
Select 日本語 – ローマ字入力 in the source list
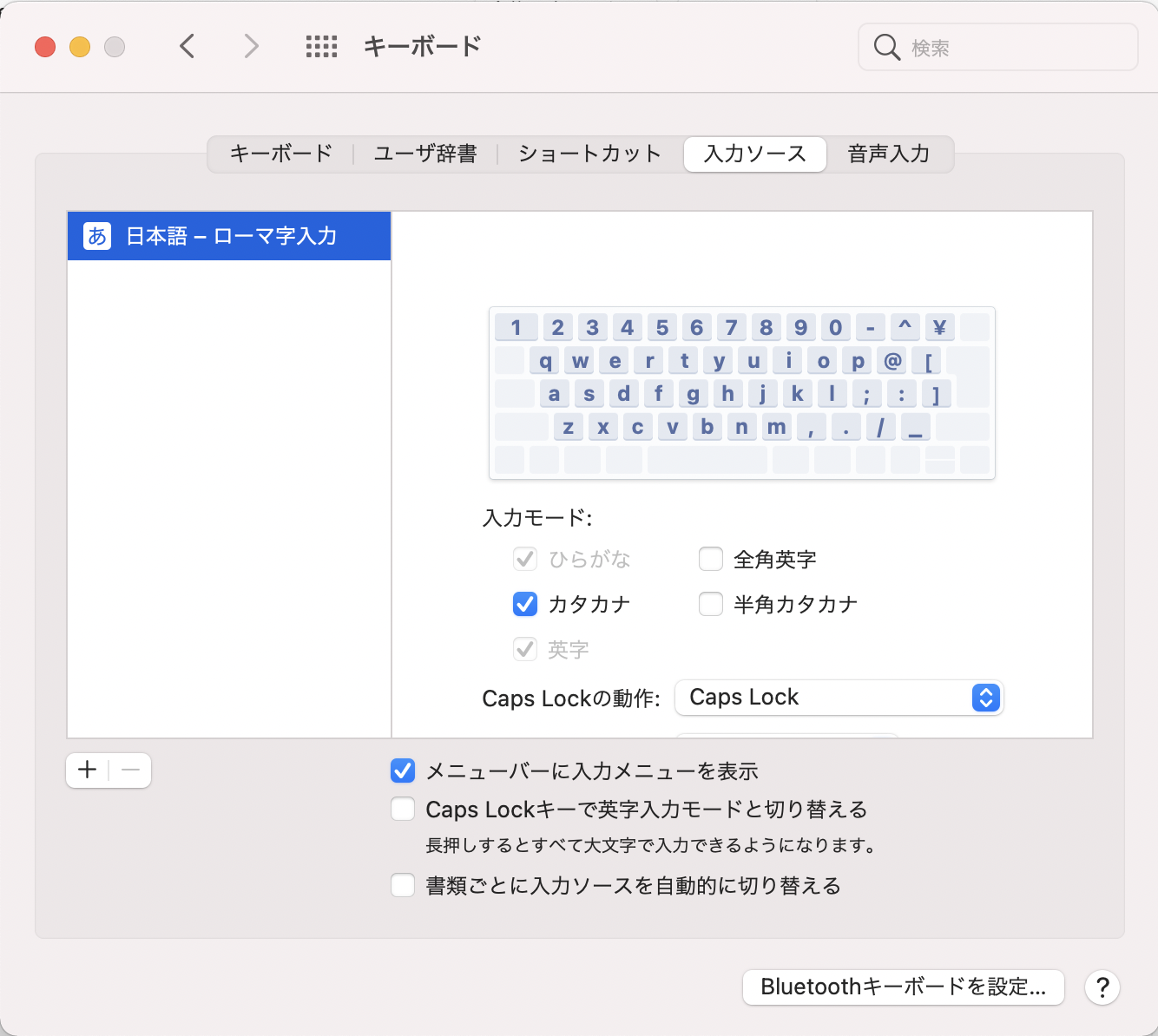click(x=230, y=235)
